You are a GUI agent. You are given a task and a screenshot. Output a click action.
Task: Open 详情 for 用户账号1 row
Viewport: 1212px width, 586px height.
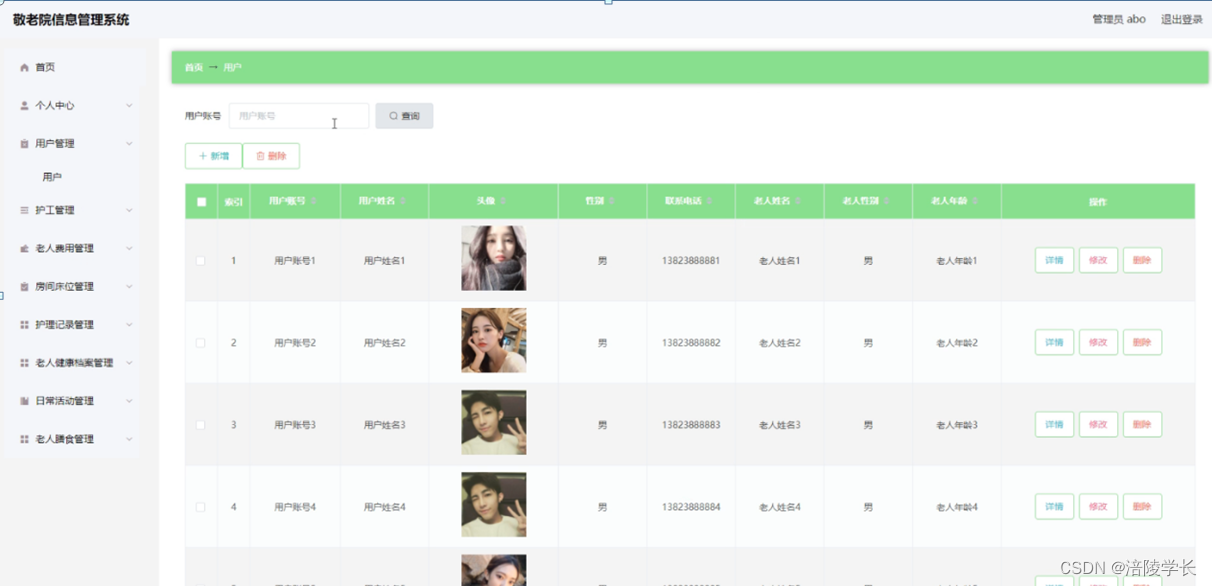click(1054, 260)
